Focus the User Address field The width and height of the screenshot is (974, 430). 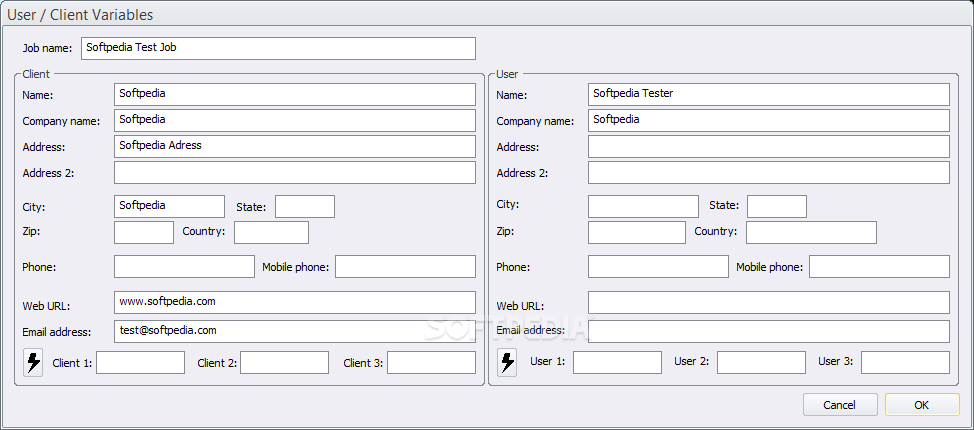(x=769, y=147)
